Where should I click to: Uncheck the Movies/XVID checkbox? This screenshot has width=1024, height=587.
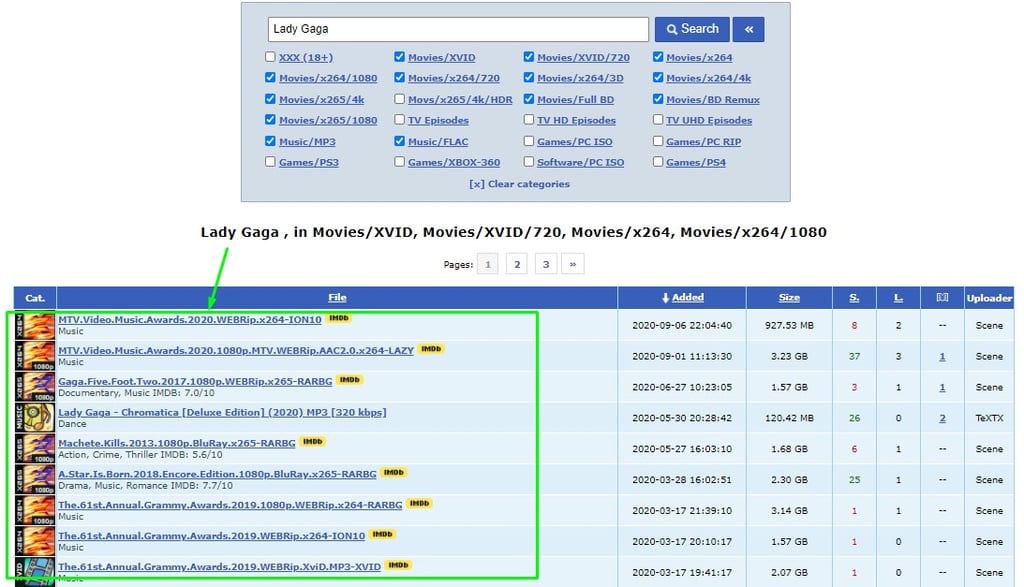click(399, 57)
